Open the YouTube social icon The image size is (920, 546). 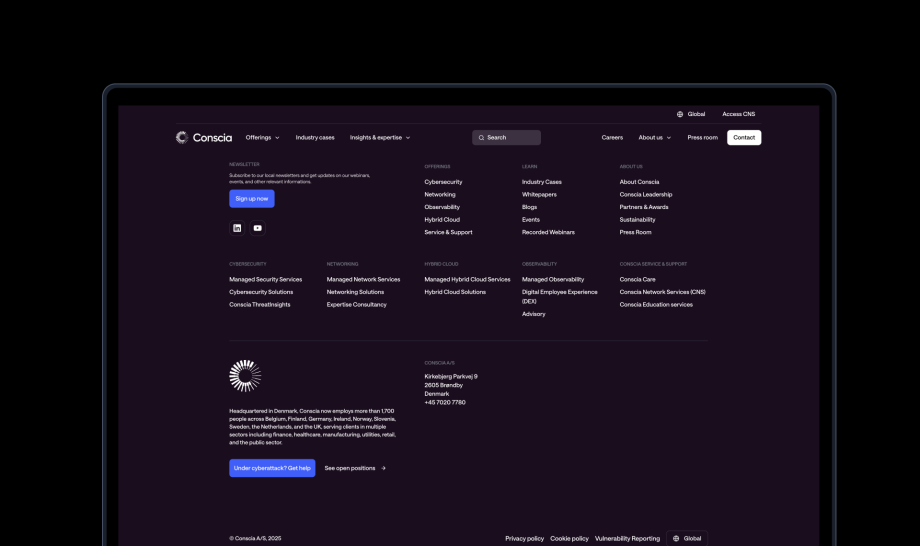pos(258,228)
